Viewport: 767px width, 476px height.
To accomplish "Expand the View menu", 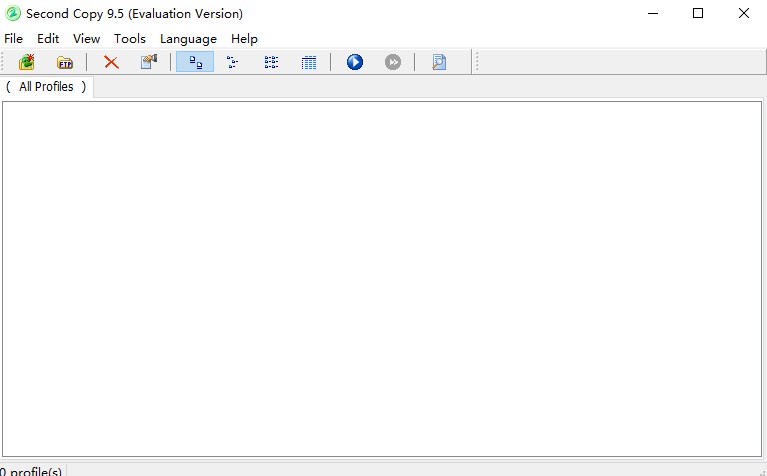I will tap(87, 38).
